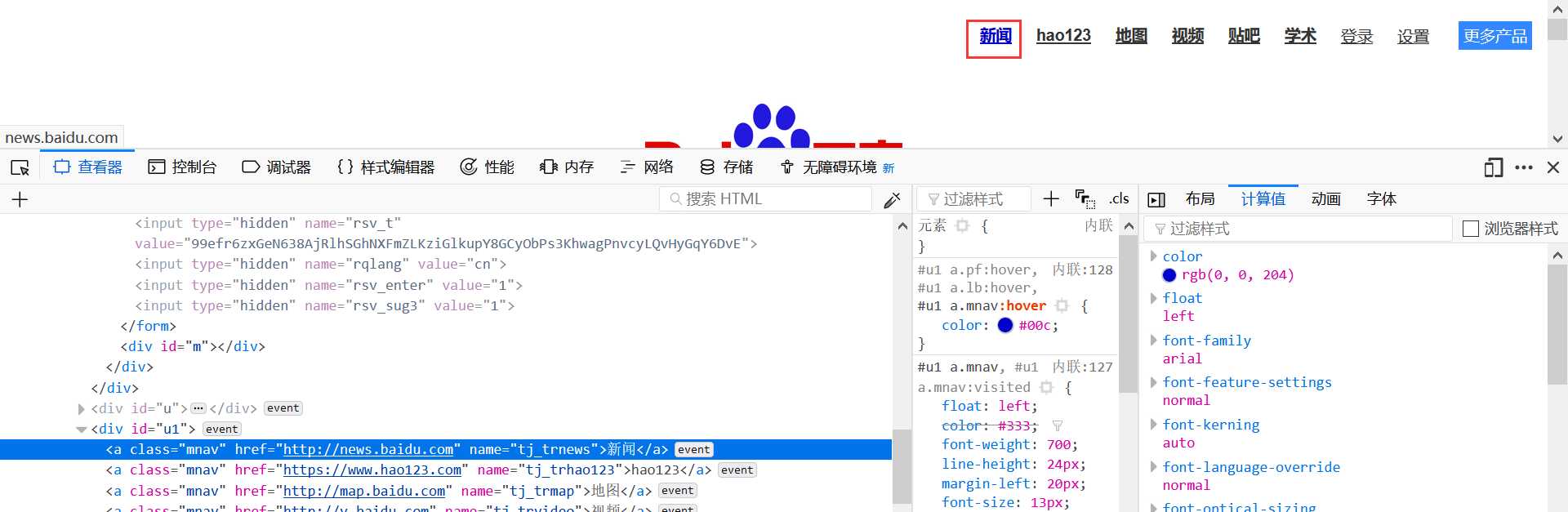Click the 更多产品 button
This screenshot has height=512, width=1568.
pyautogui.click(x=1494, y=36)
